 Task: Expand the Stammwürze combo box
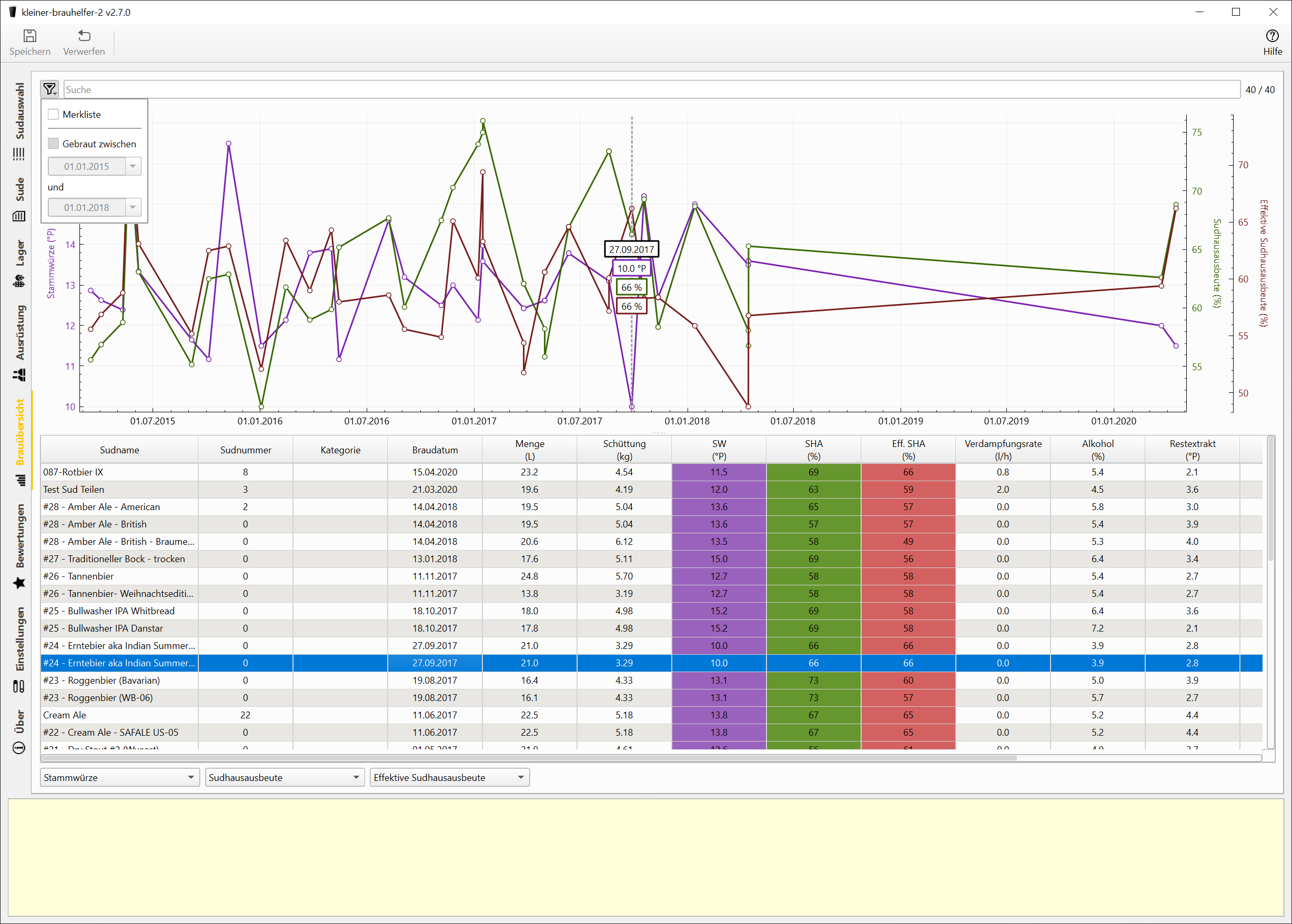119,777
